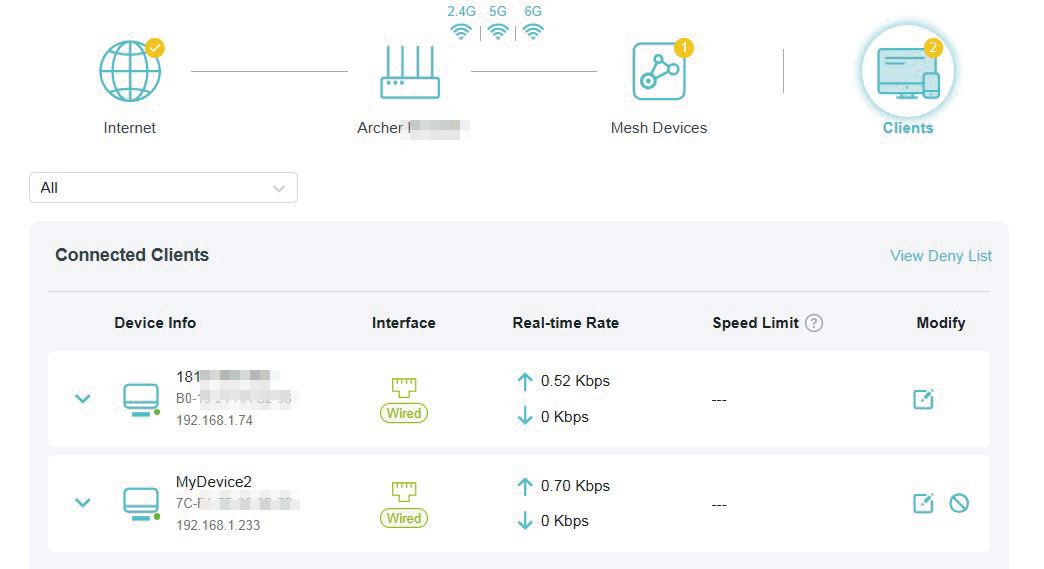This screenshot has height=569, width=1044.
Task: Expand the 192.168.1.74 device row
Action: click(x=83, y=399)
